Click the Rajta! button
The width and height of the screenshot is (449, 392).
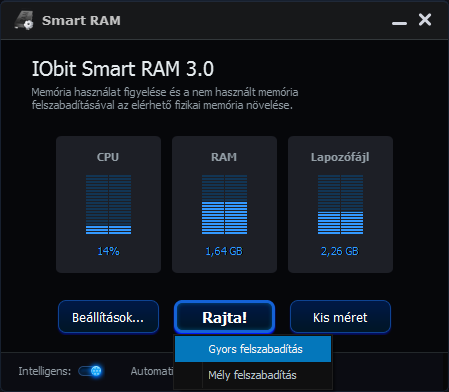point(224,317)
